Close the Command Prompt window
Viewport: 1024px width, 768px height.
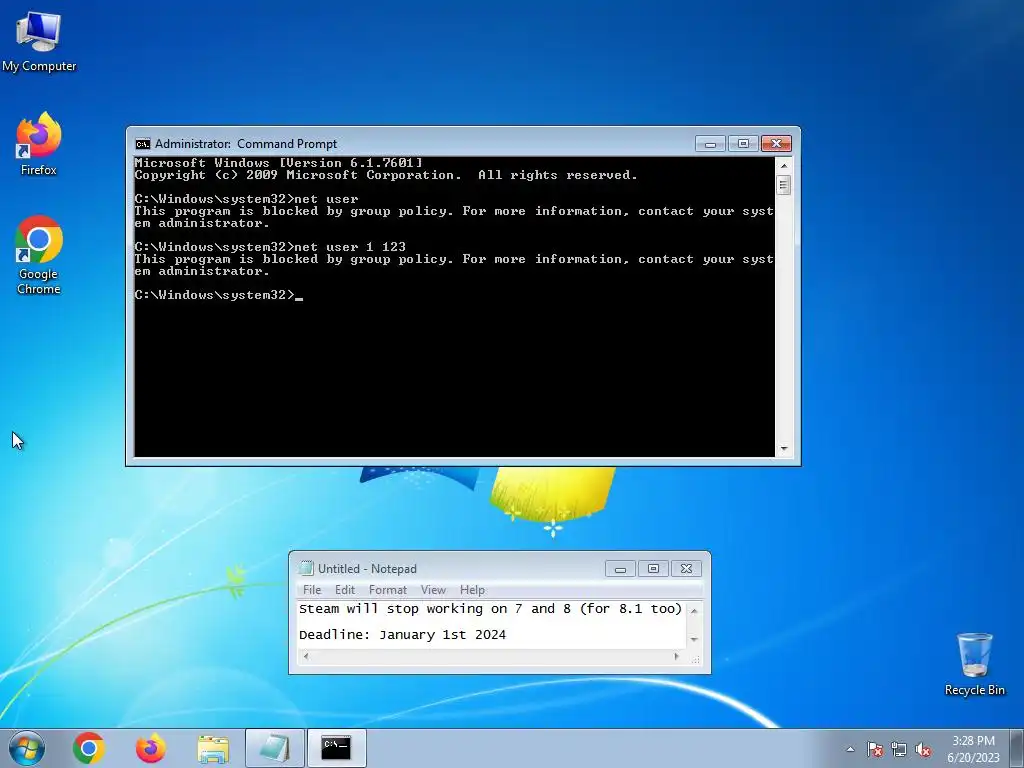(x=776, y=144)
